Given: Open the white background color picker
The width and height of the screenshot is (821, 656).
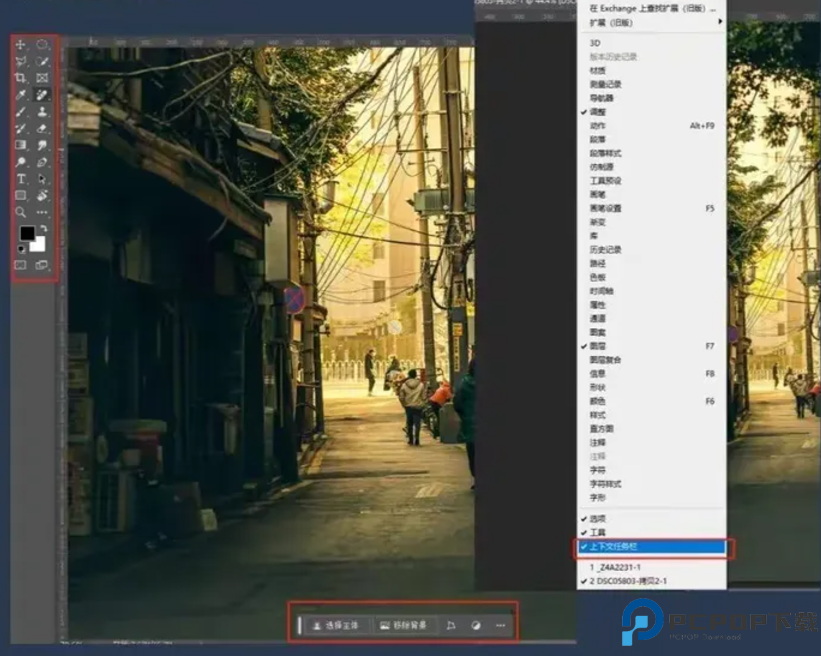Looking at the screenshot, I should [x=39, y=246].
